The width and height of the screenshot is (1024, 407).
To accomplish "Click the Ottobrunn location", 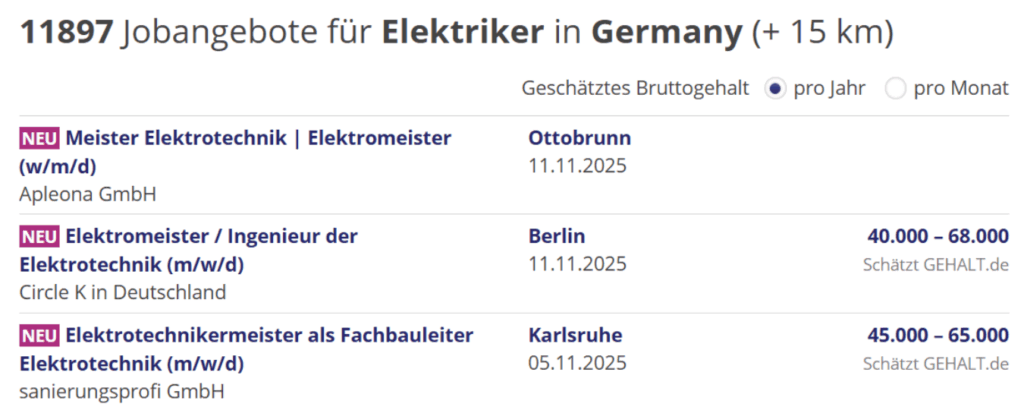I will pyautogui.click(x=579, y=138).
